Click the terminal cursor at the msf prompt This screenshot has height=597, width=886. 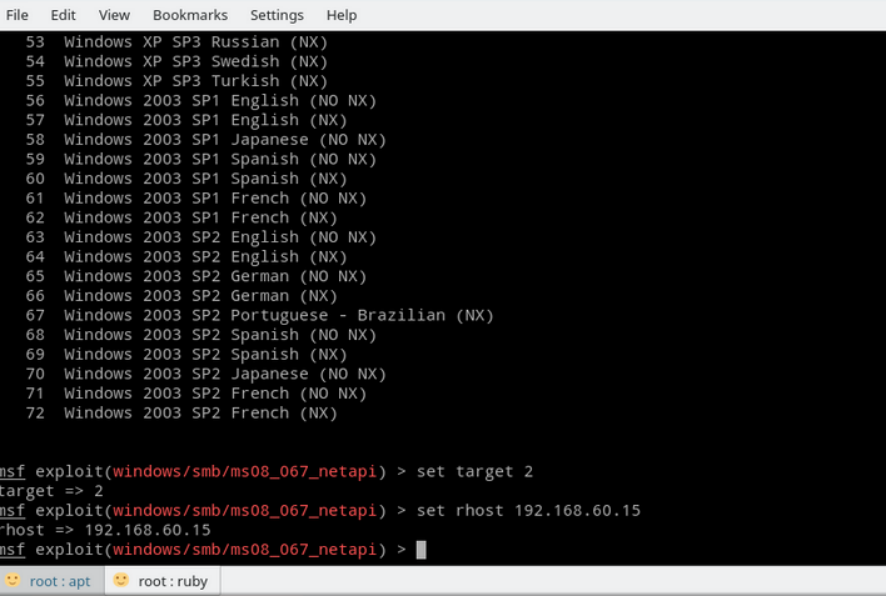(x=421, y=550)
